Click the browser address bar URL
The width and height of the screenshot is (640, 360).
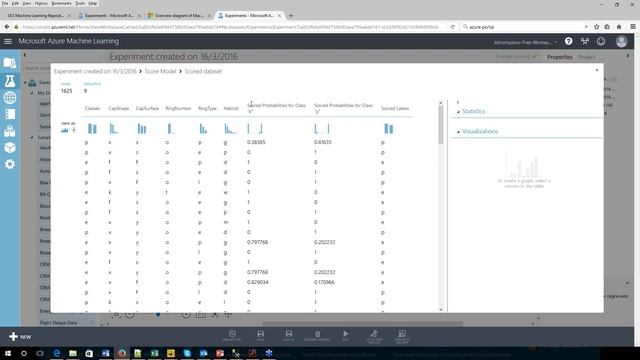231,27
